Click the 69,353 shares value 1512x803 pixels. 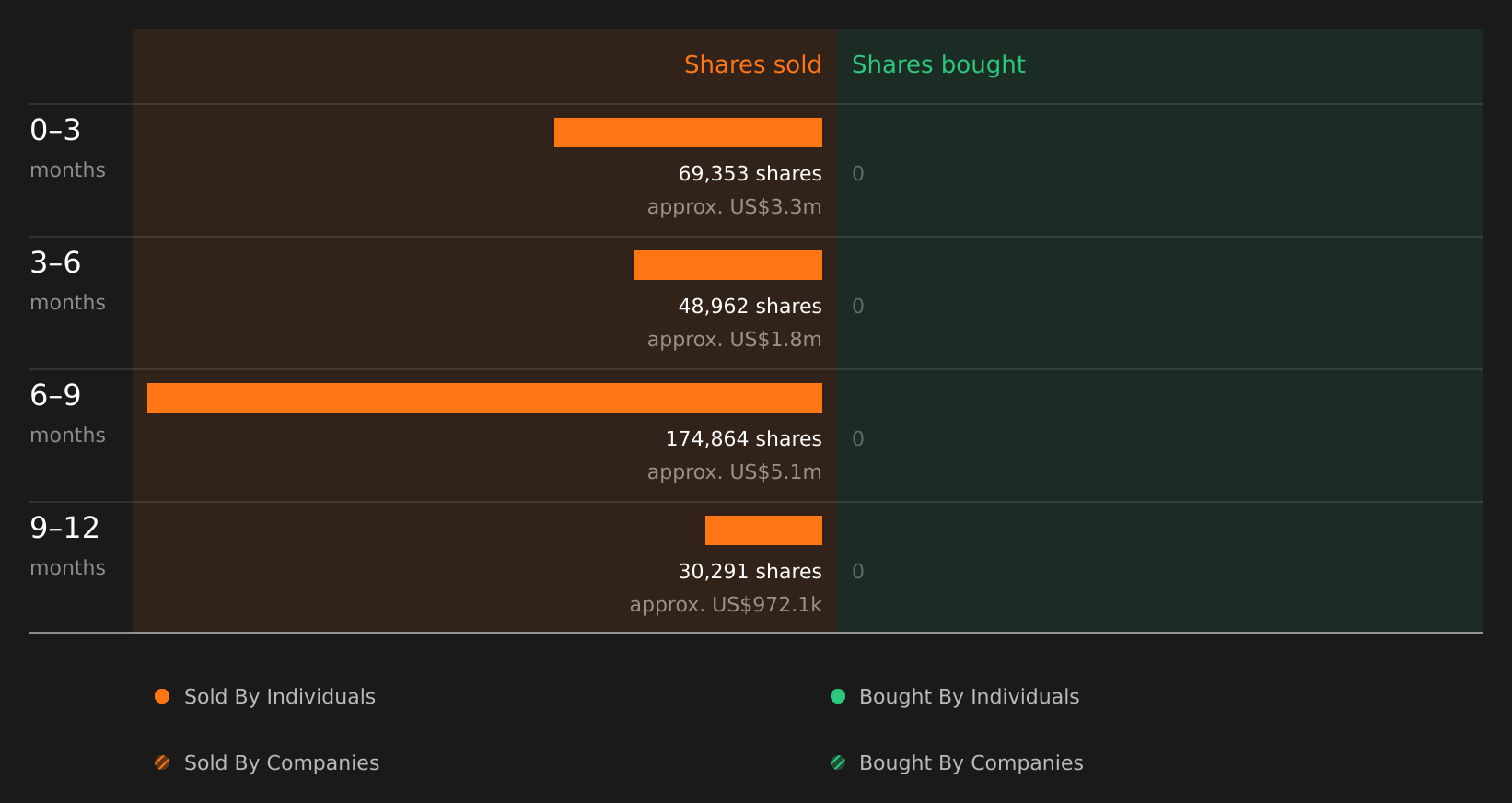750,174
